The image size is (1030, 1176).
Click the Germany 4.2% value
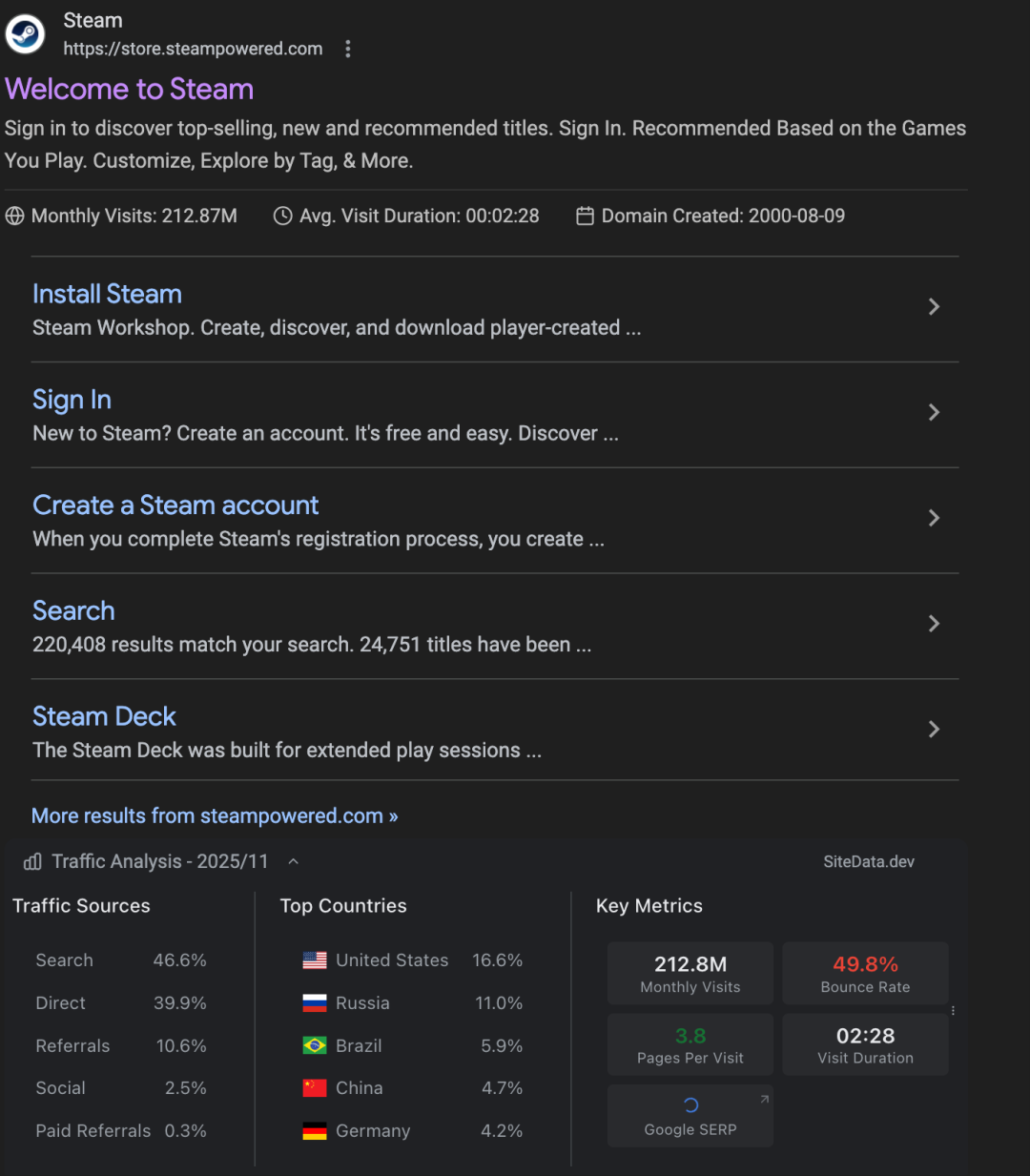(x=502, y=1131)
